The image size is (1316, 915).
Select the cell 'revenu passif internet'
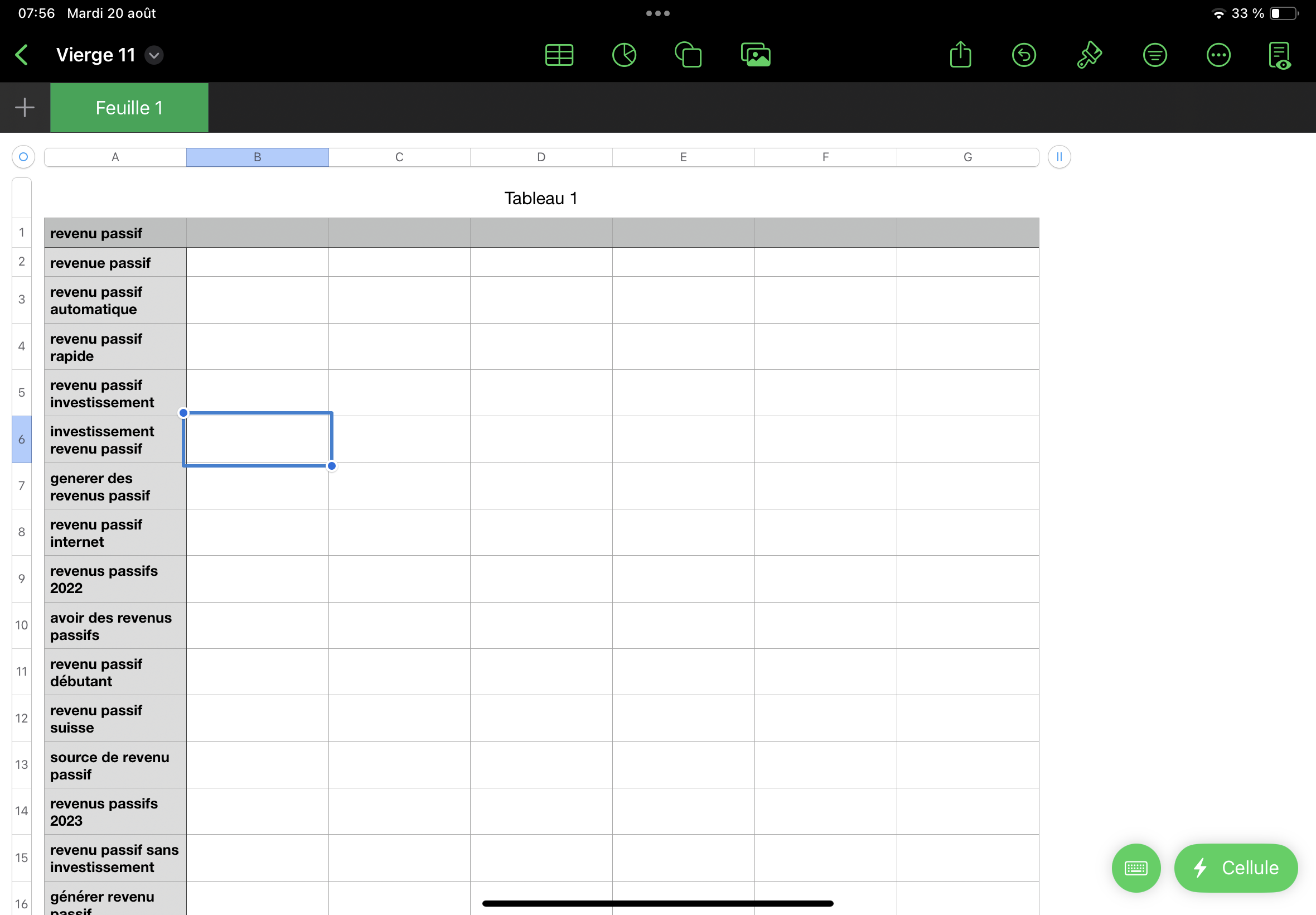click(115, 533)
